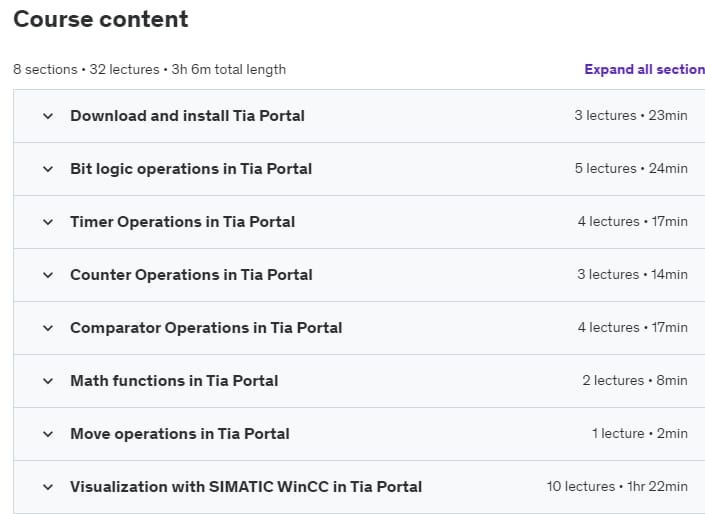Expand all sections using the purple link

pyautogui.click(x=644, y=69)
